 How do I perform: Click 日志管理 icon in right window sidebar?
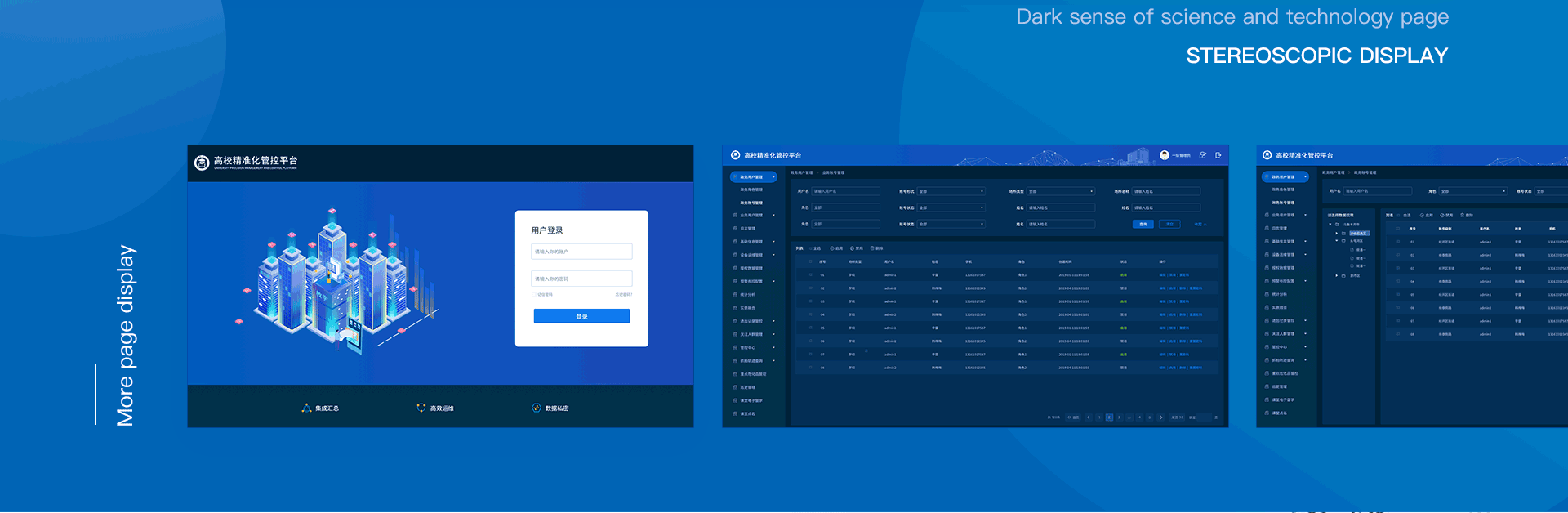click(x=1267, y=229)
